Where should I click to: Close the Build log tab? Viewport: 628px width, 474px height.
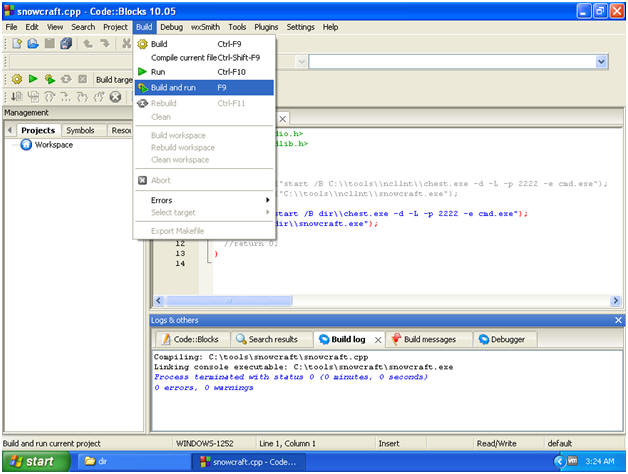point(378,340)
